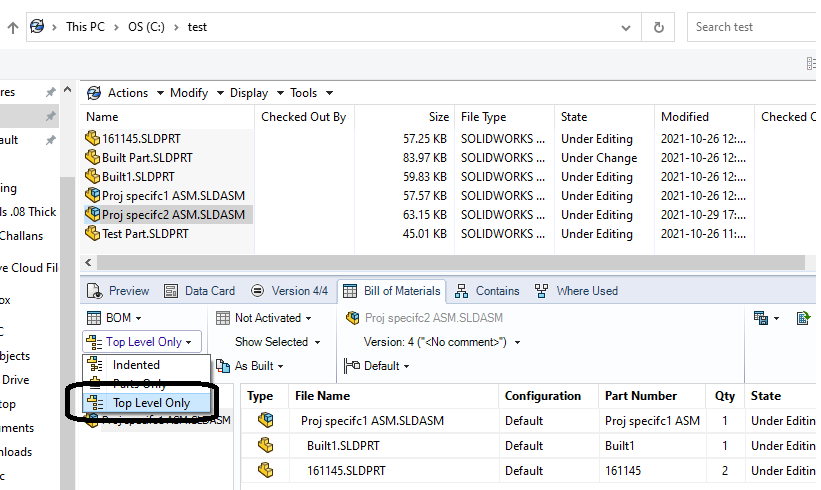This screenshot has width=821, height=490.
Task: Click the export icon at far right of BOM toolbar
Action: [x=803, y=318]
